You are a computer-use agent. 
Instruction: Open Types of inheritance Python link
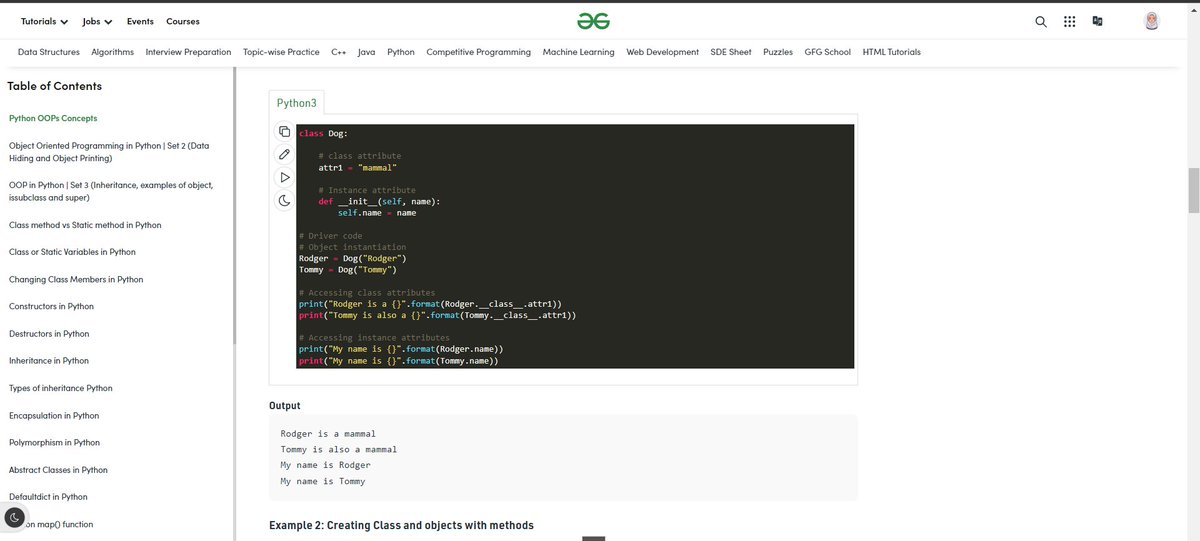(61, 388)
